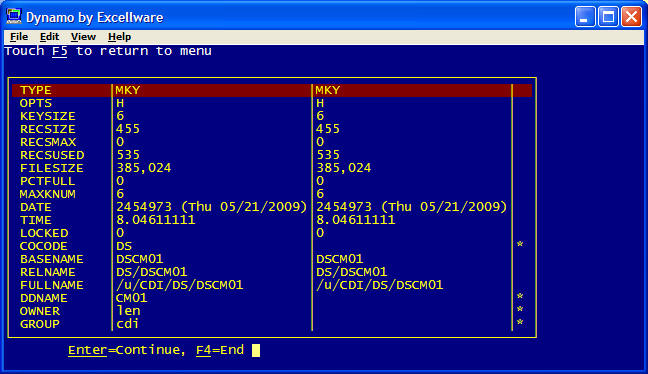
Task: Select the GROUP row label
Action: pos(40,324)
